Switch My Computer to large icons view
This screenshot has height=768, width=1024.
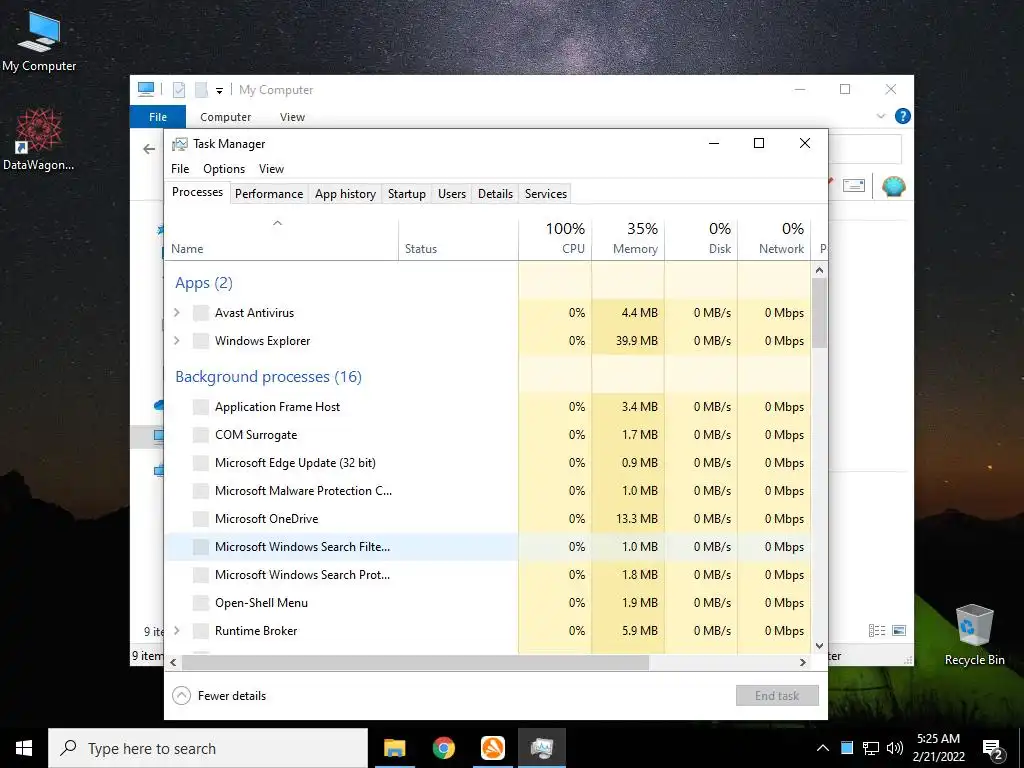899,630
